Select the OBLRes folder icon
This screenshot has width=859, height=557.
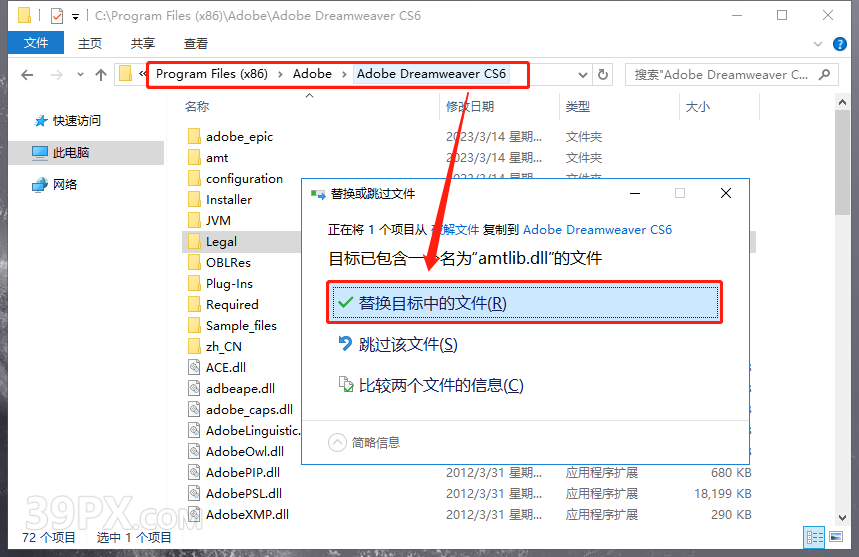pos(194,262)
